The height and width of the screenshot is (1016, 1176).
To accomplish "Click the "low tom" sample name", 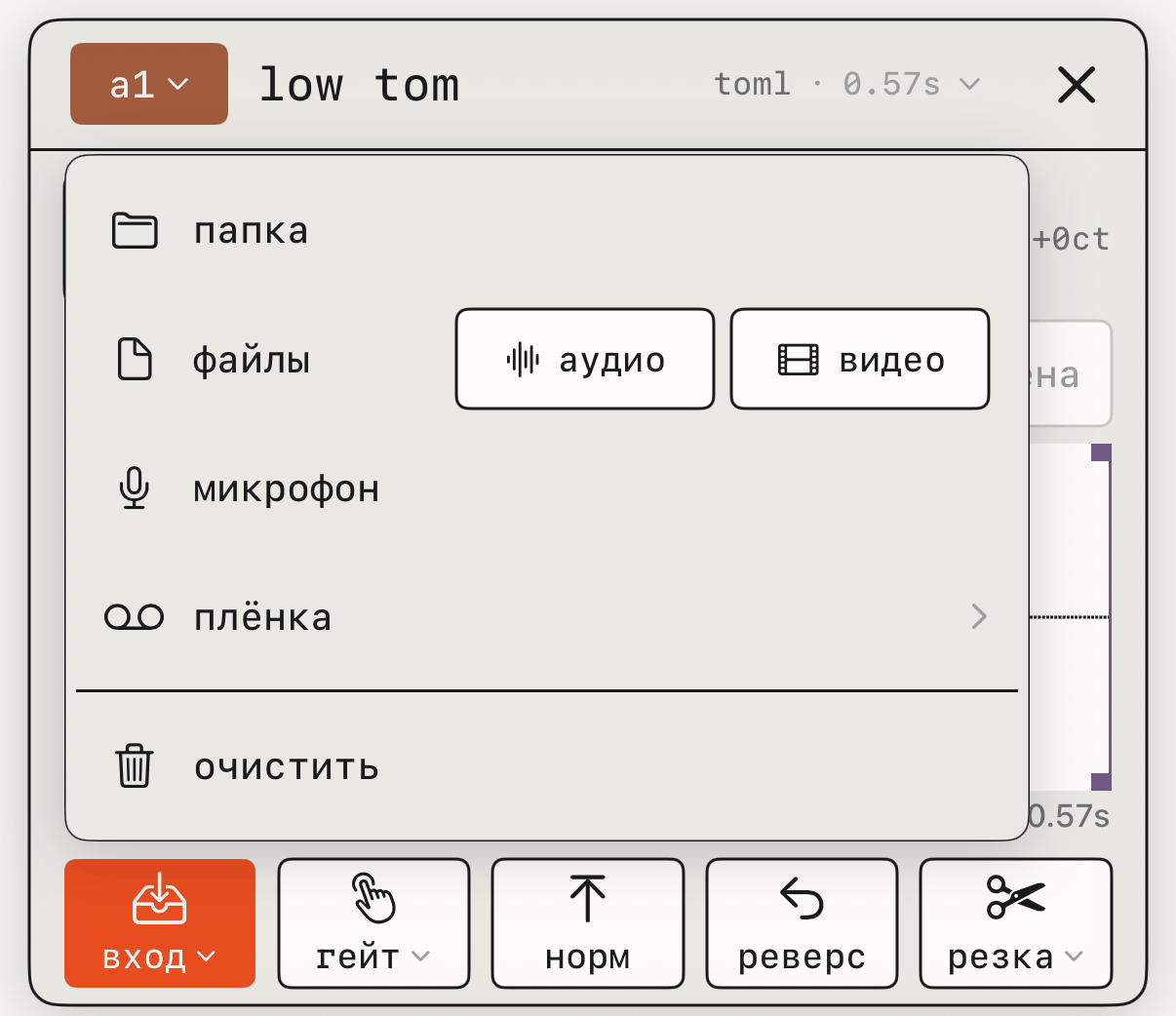I will tap(359, 85).
